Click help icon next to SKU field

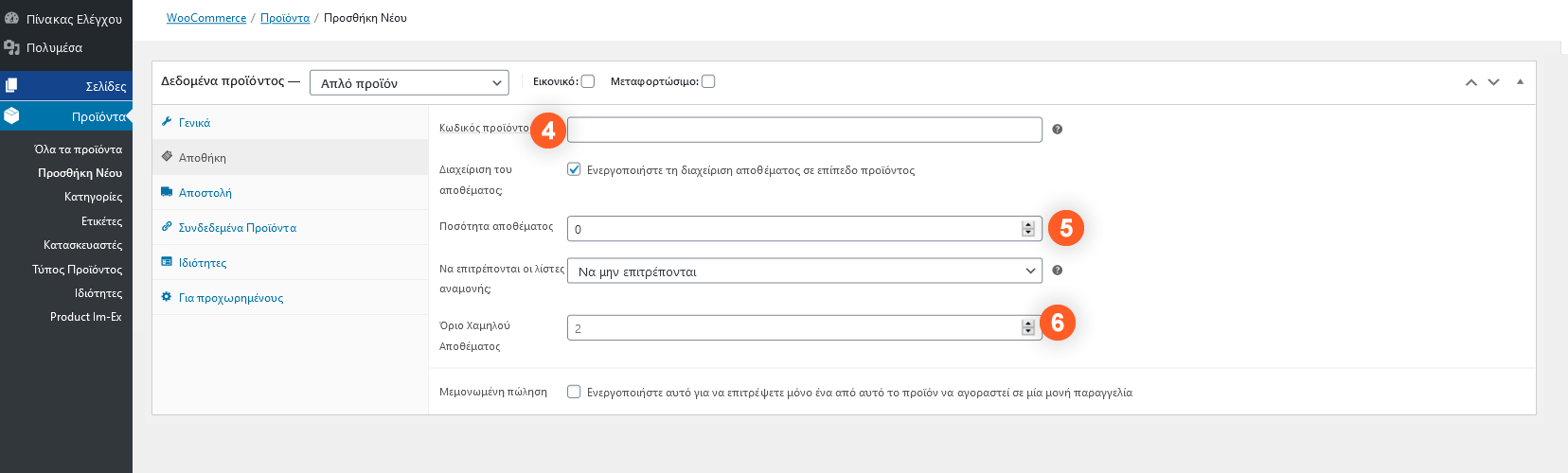pos(1057,130)
